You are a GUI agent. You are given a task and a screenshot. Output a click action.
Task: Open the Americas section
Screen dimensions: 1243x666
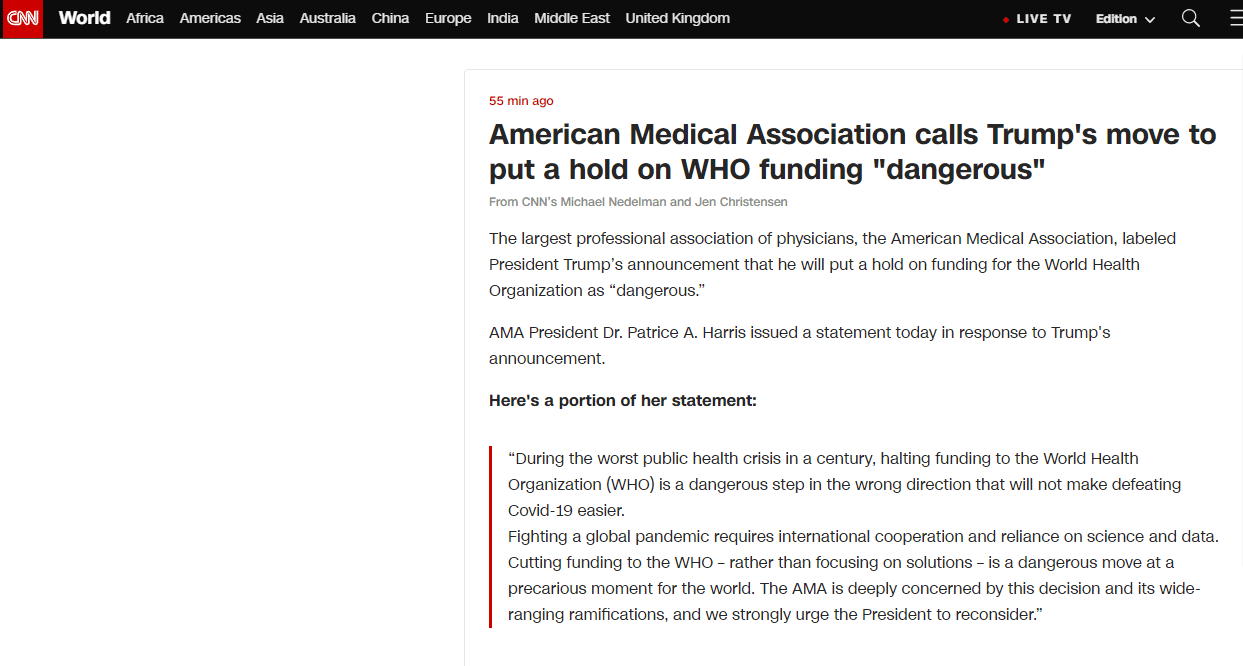(210, 18)
